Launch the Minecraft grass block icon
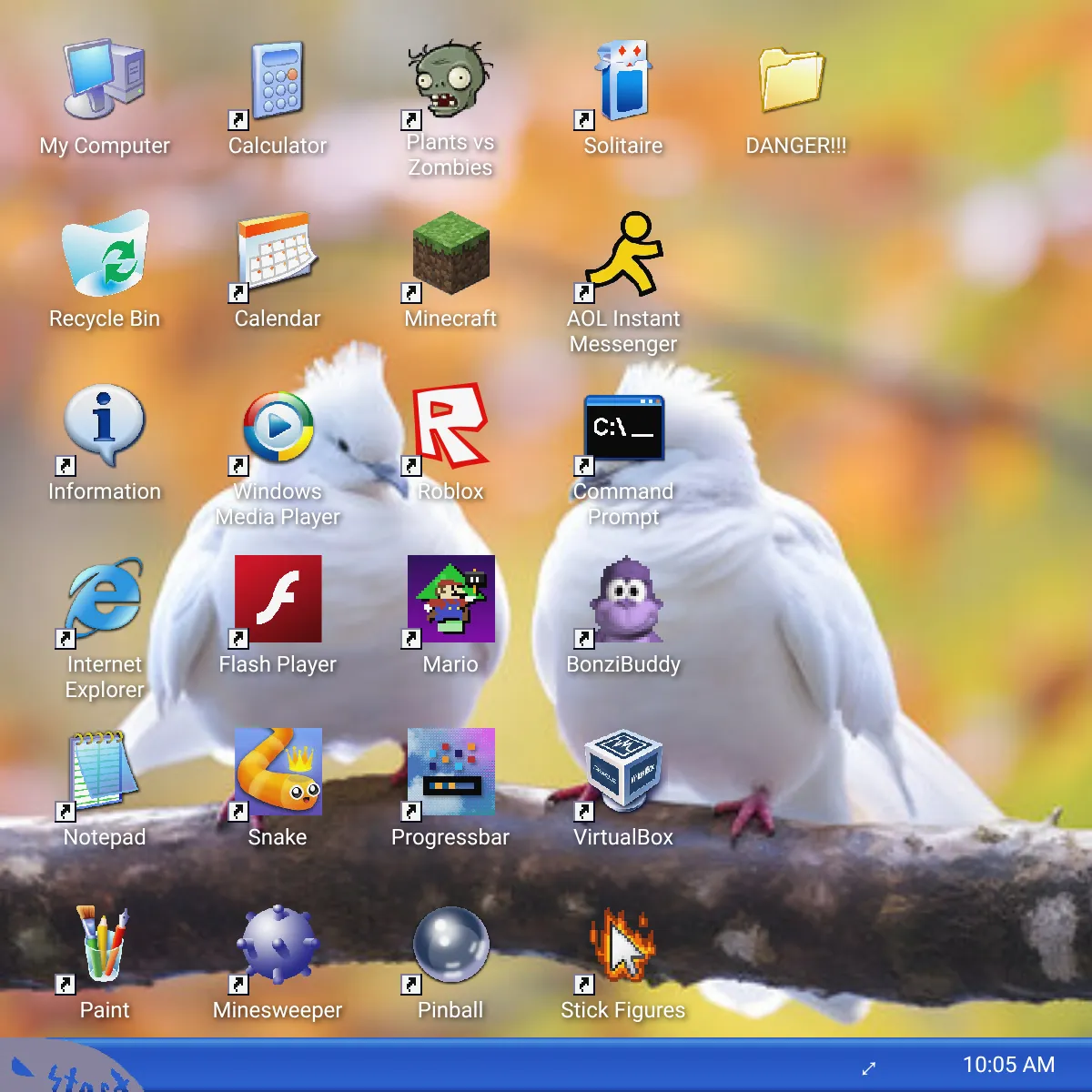Screen dimensions: 1092x1092 450,253
